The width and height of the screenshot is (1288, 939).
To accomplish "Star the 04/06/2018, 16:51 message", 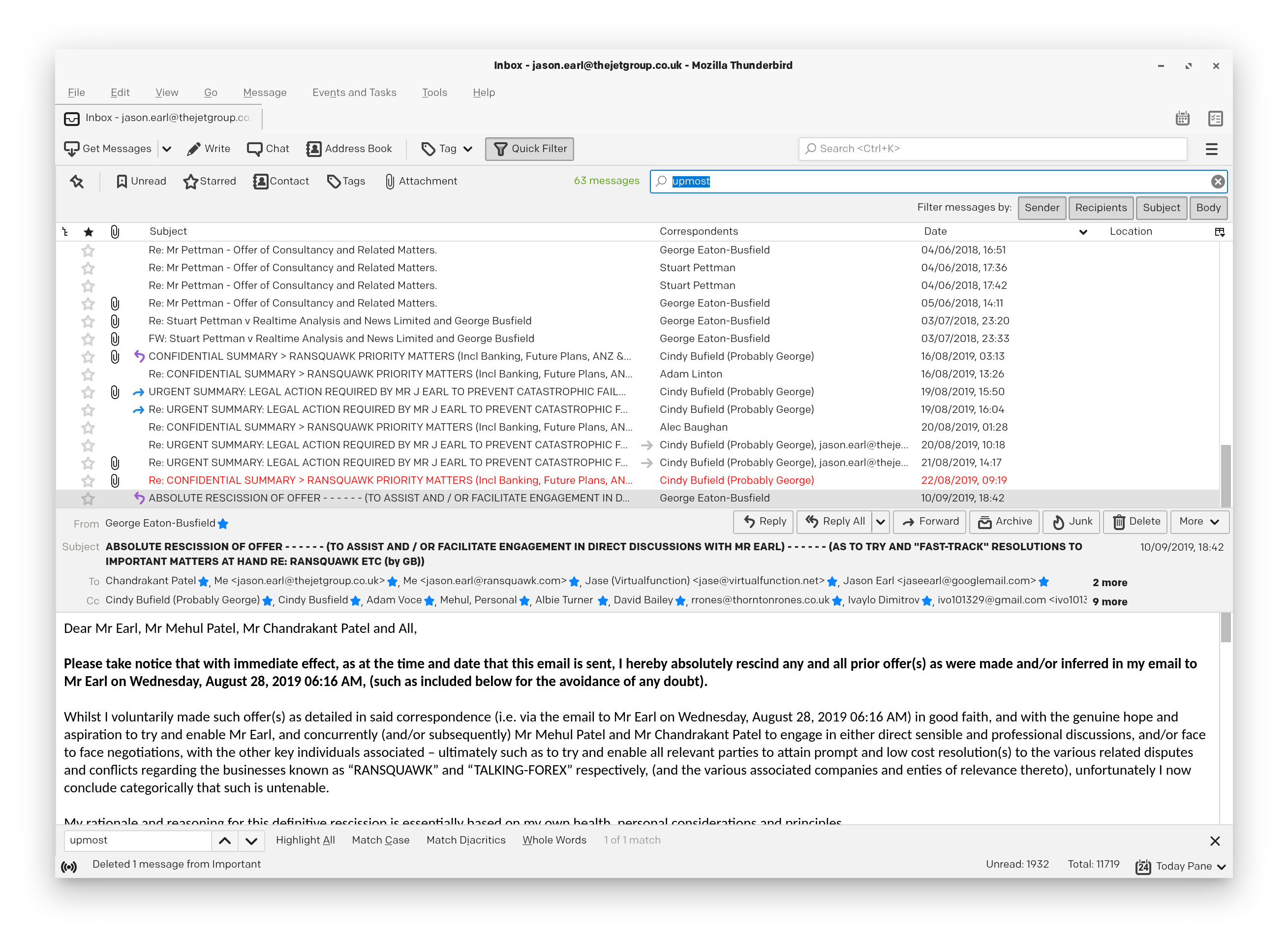I will (88, 250).
